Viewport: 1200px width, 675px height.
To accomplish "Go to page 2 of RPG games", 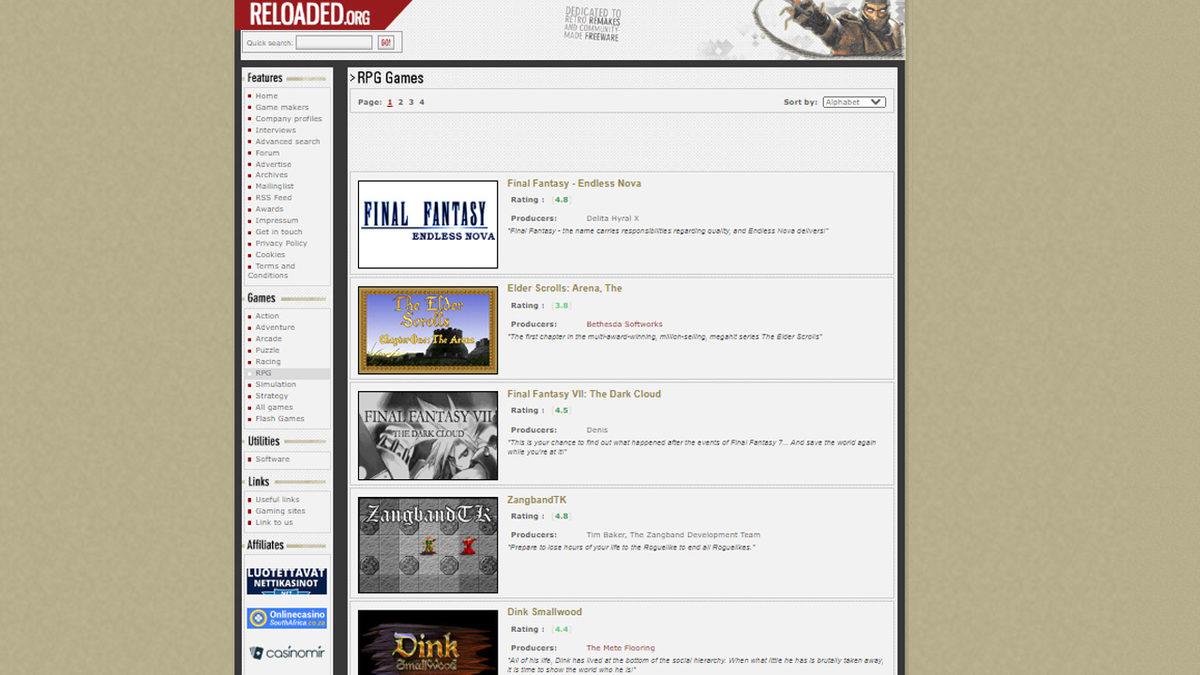I will click(400, 102).
